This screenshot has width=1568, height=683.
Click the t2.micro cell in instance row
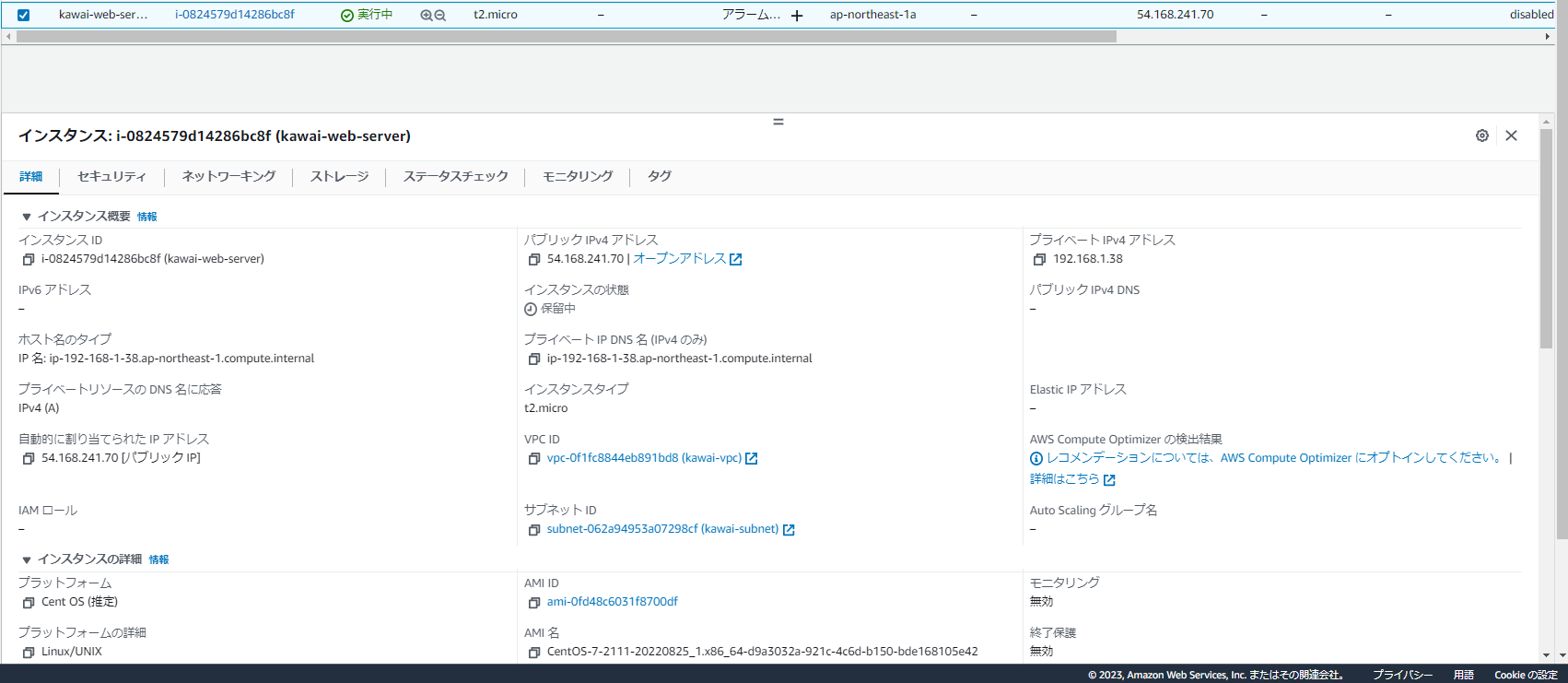click(x=496, y=15)
